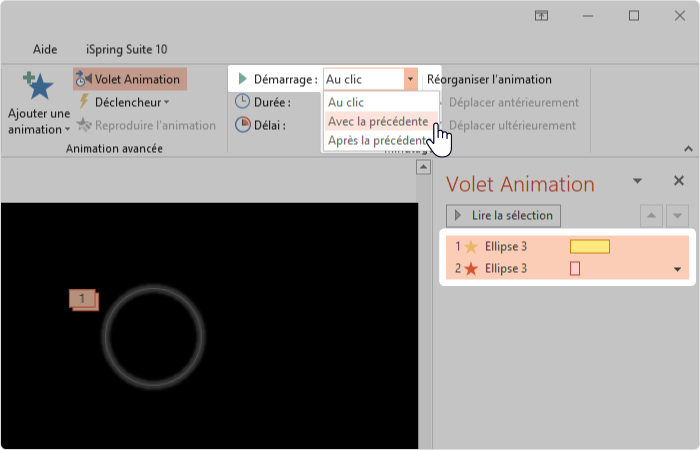Click the Délai timer icon
This screenshot has height=450, width=700.
[x=242, y=125]
